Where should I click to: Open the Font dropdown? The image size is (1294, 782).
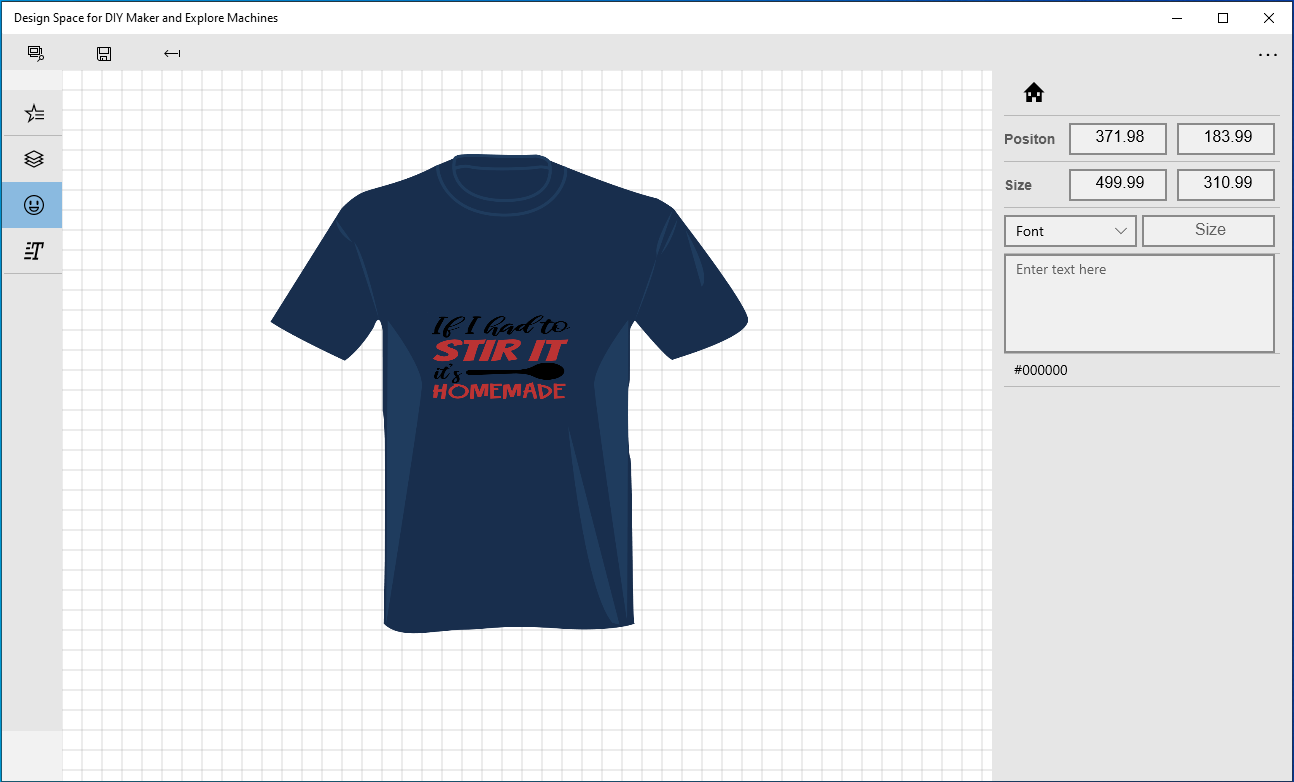[1070, 231]
